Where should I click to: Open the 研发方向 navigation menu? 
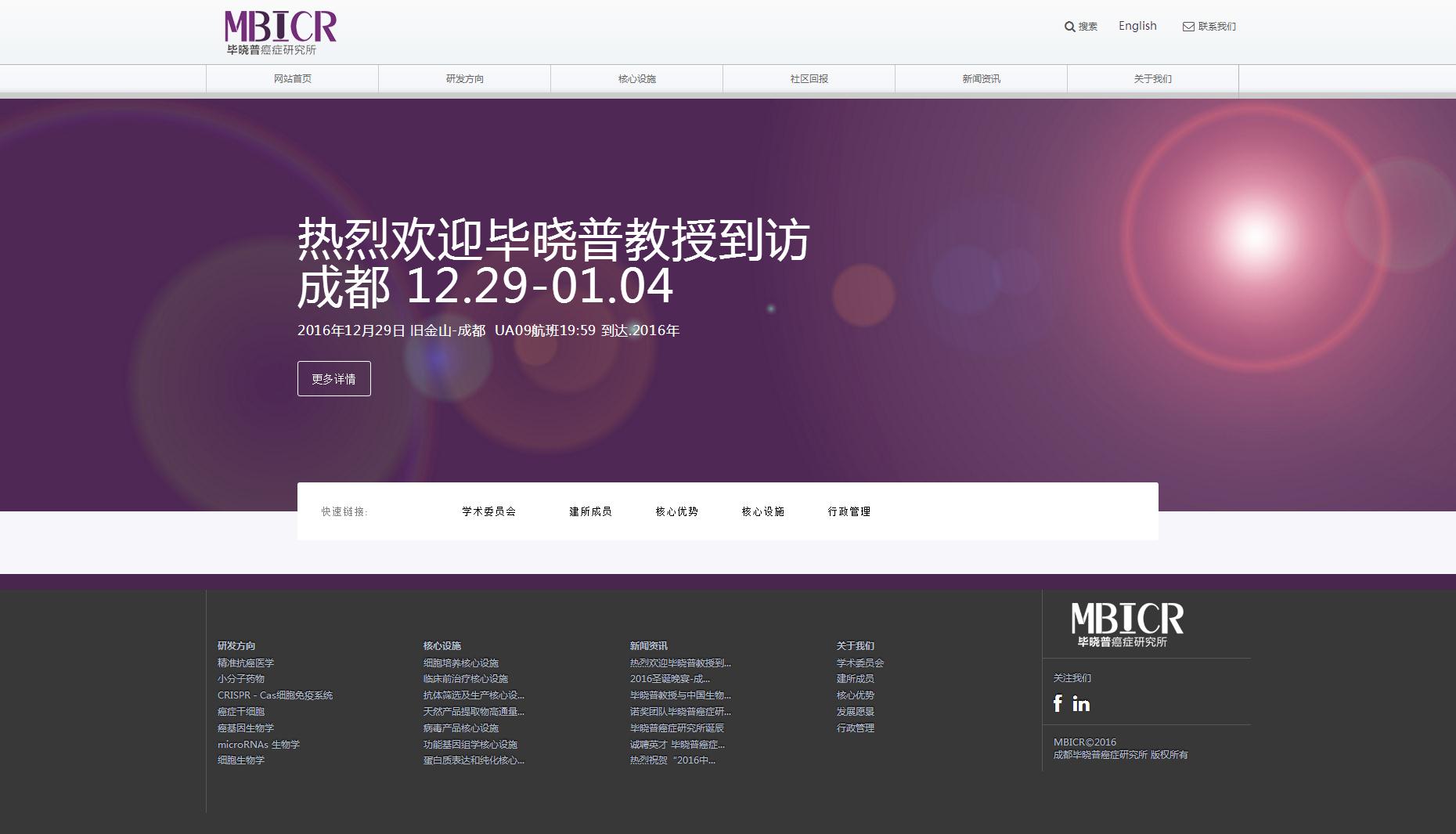[x=464, y=79]
